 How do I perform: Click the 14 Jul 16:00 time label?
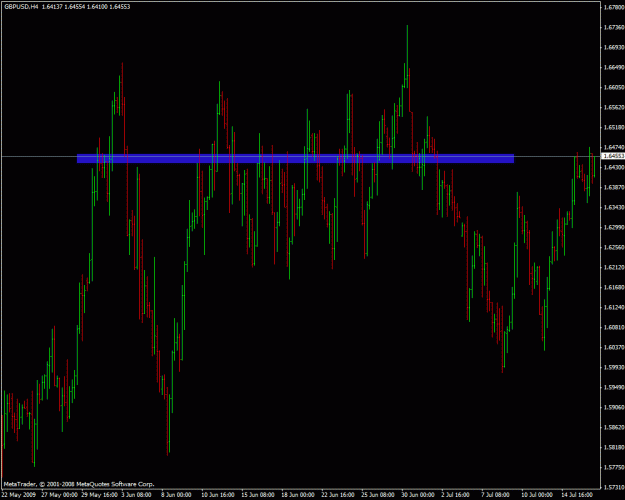click(x=577, y=495)
